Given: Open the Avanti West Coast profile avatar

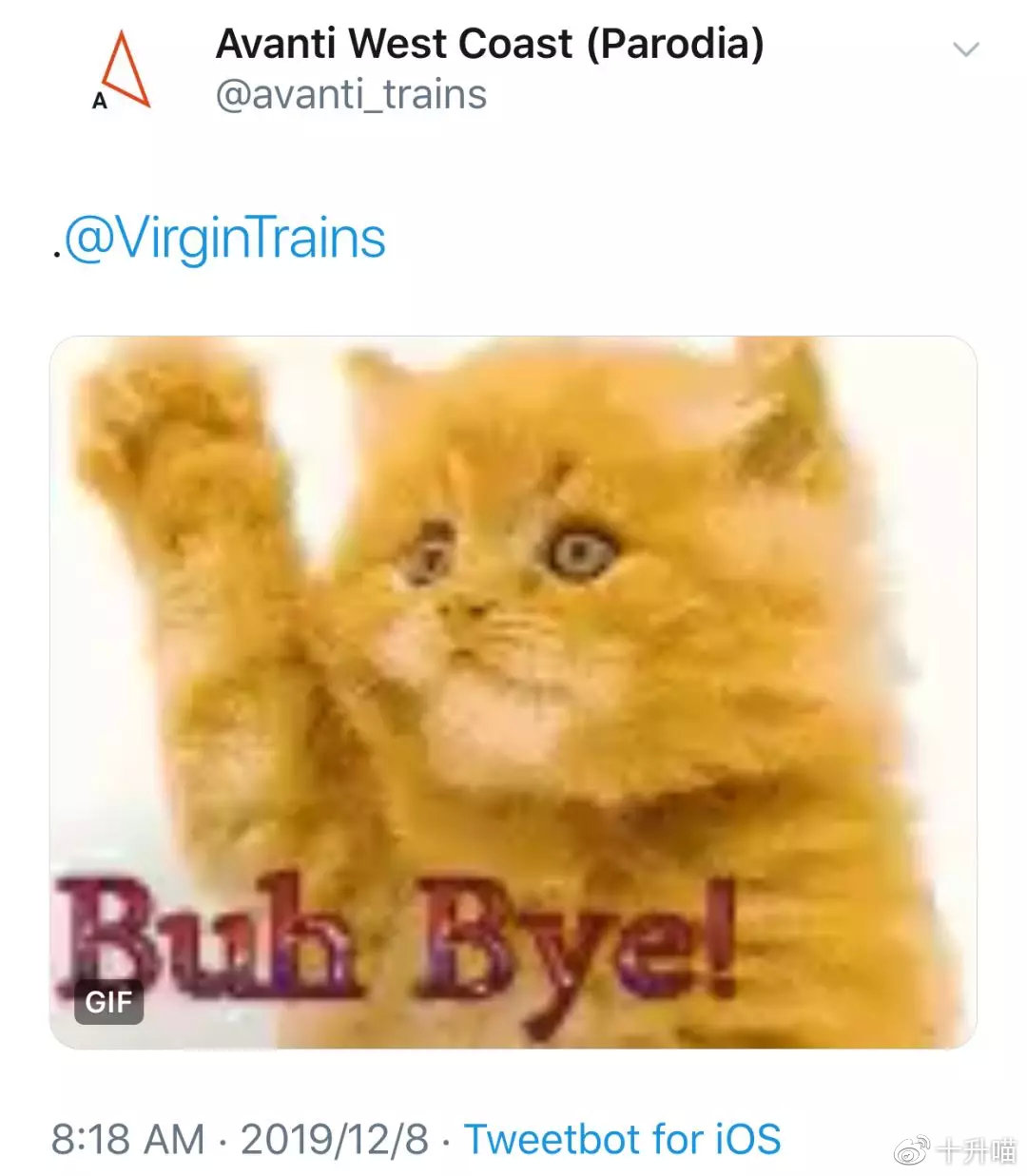Looking at the screenshot, I should 121,70.
